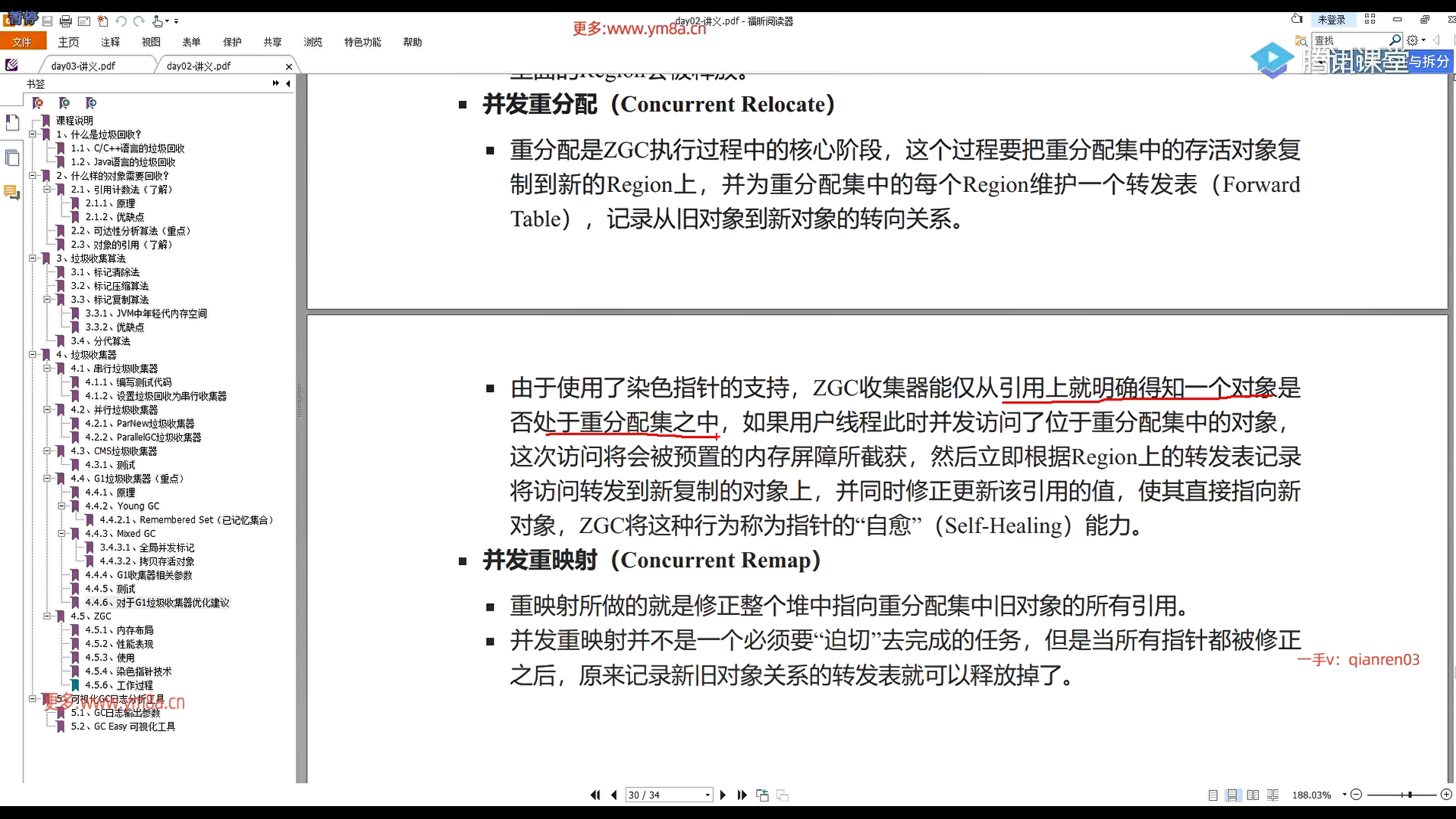This screenshot has width=1456, height=819.
Task: Toggle facing pages view mode
Action: click(1253, 794)
